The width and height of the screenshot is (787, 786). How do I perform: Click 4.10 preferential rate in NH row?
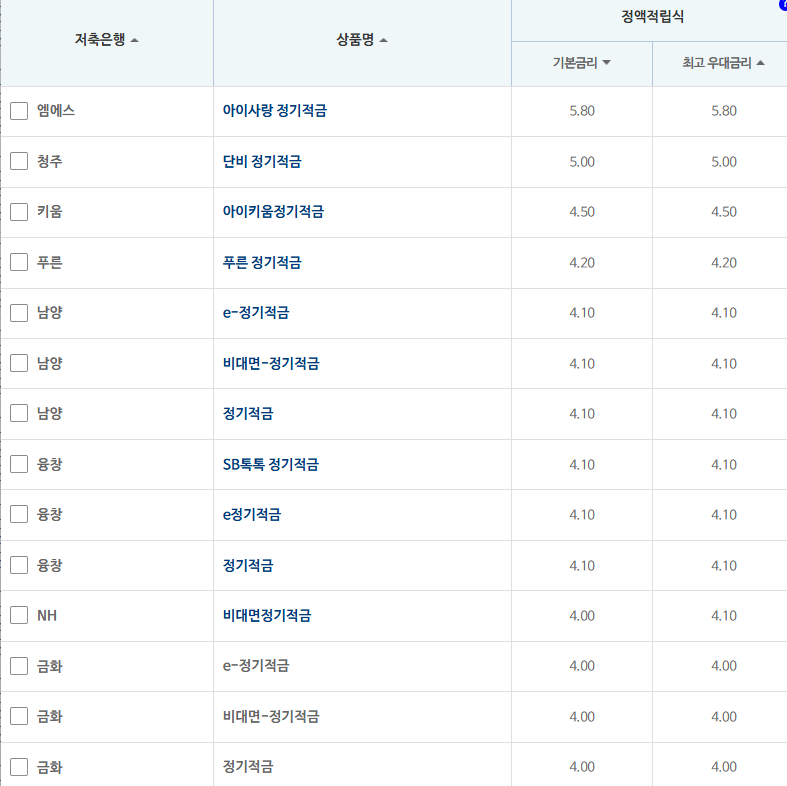point(724,616)
